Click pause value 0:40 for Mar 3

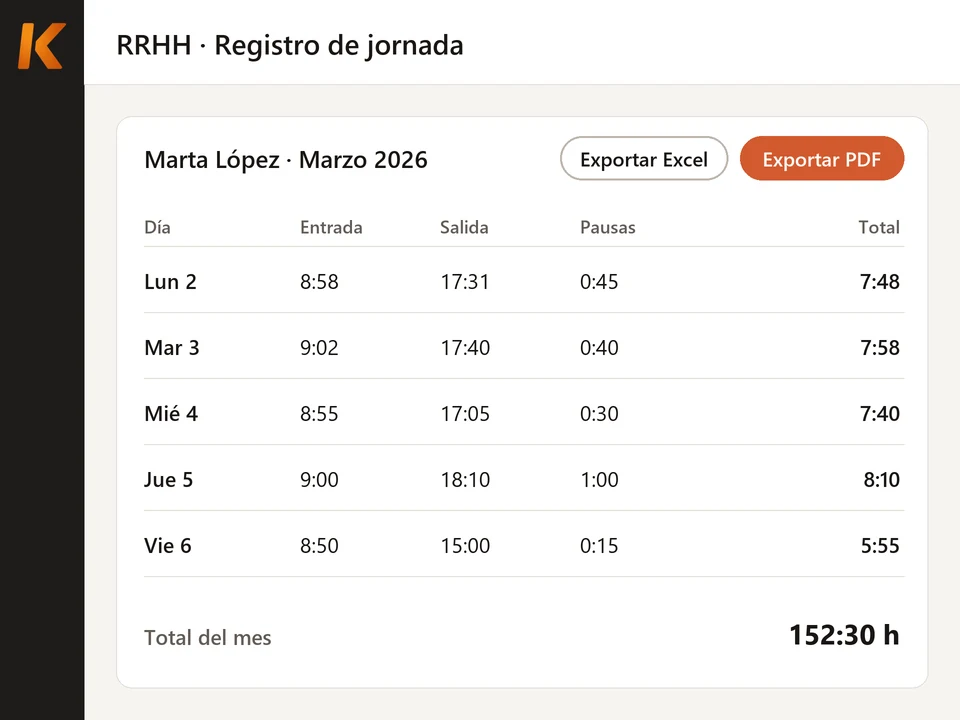coord(599,348)
